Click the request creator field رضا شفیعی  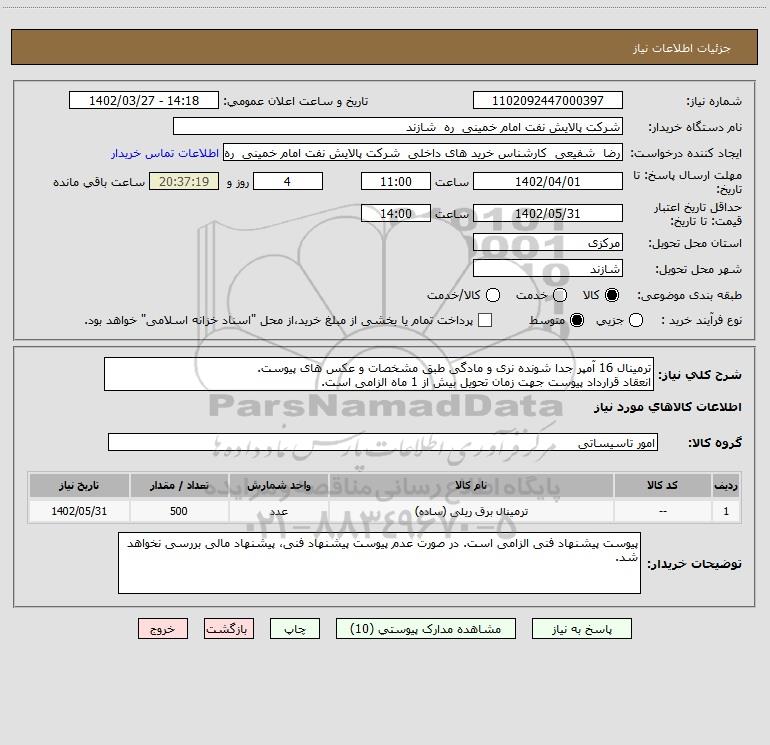(423, 153)
